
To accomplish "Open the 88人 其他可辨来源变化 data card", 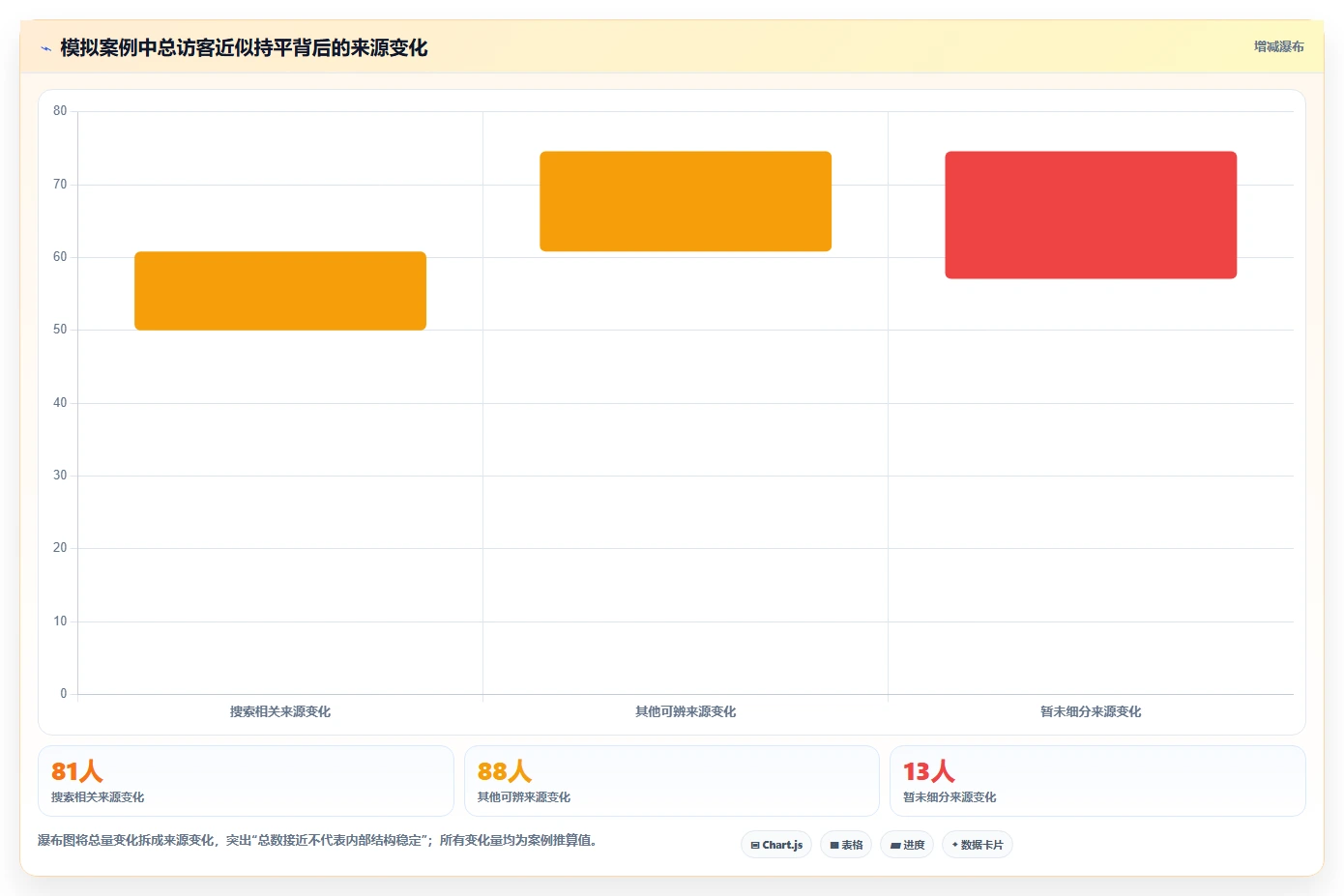I will click(x=671, y=781).
